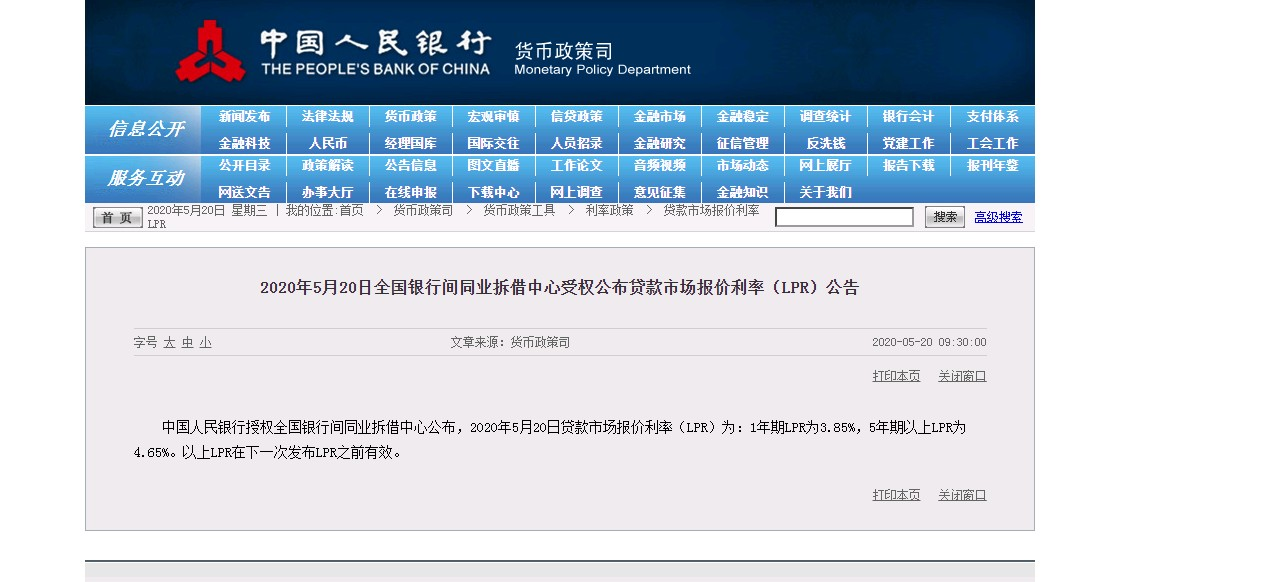Open 宏观审慎 navigation item
Screen dimensions: 1273x582
pyautogui.click(x=493, y=117)
